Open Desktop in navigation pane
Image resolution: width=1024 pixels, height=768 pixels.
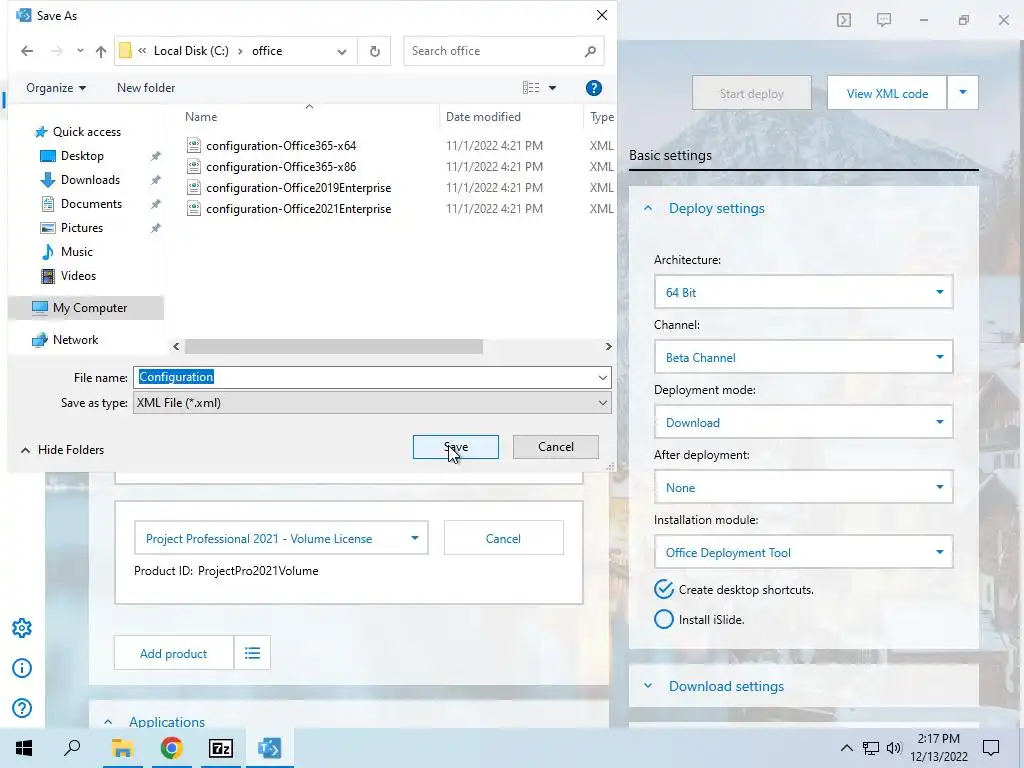(x=82, y=155)
